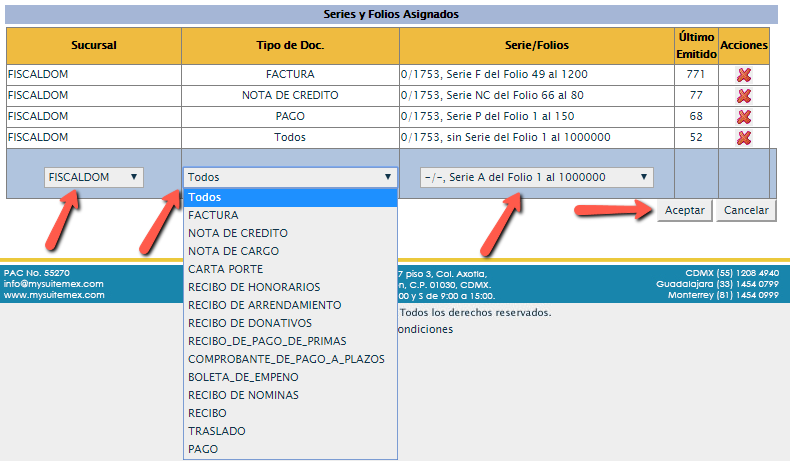Open the Sucursal FISCALDOM dropdown
The width and height of the screenshot is (790, 461).
(94, 177)
